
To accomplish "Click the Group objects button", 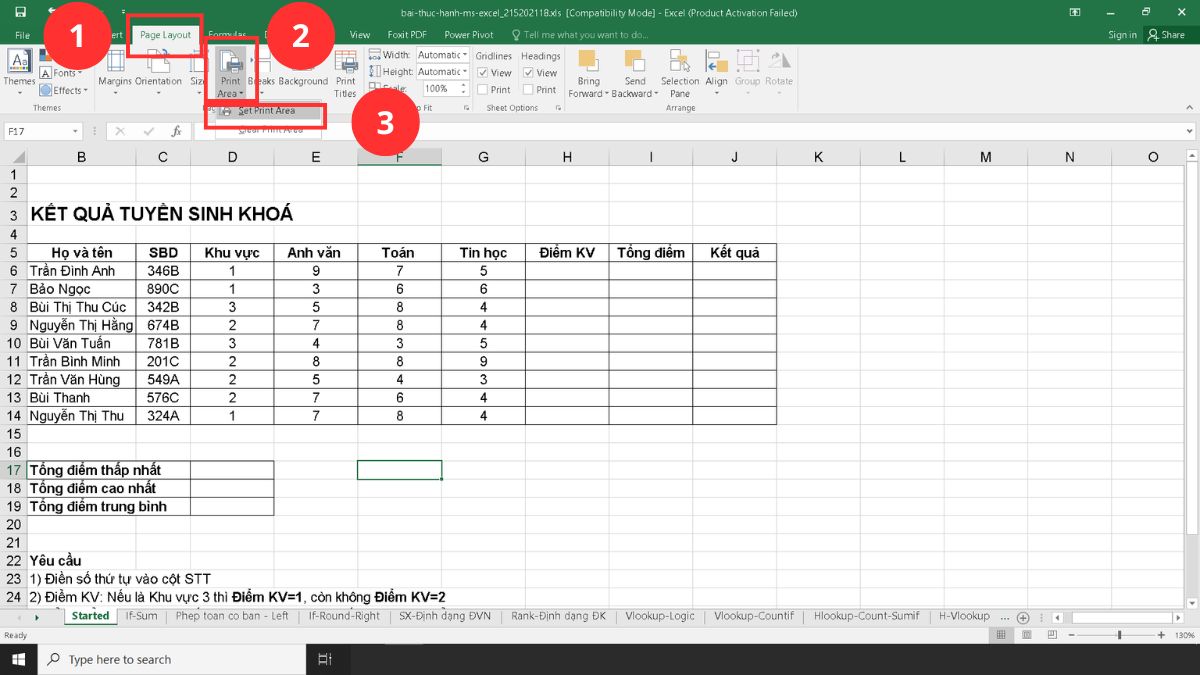I will click(747, 72).
